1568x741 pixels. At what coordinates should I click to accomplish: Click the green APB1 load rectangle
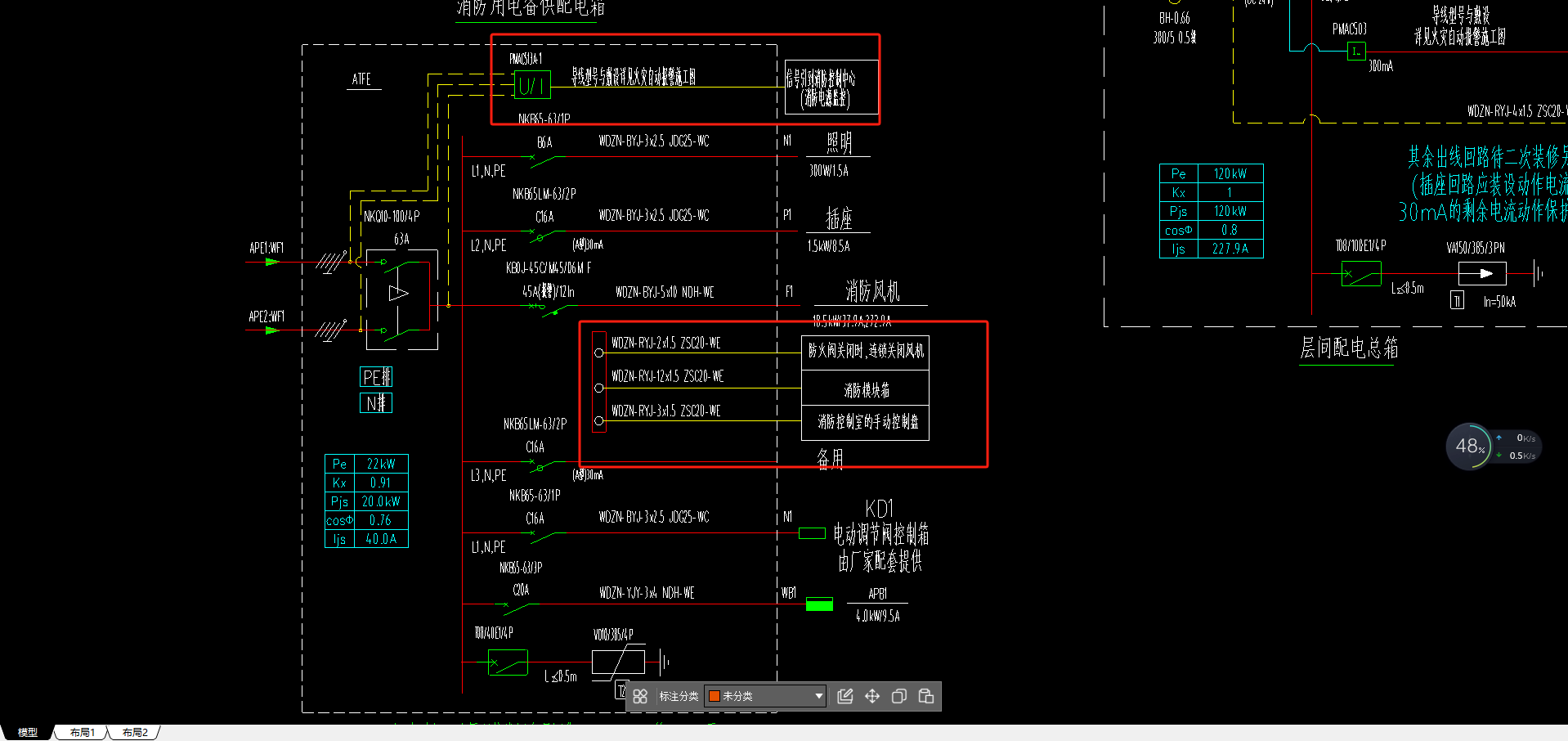click(x=819, y=604)
